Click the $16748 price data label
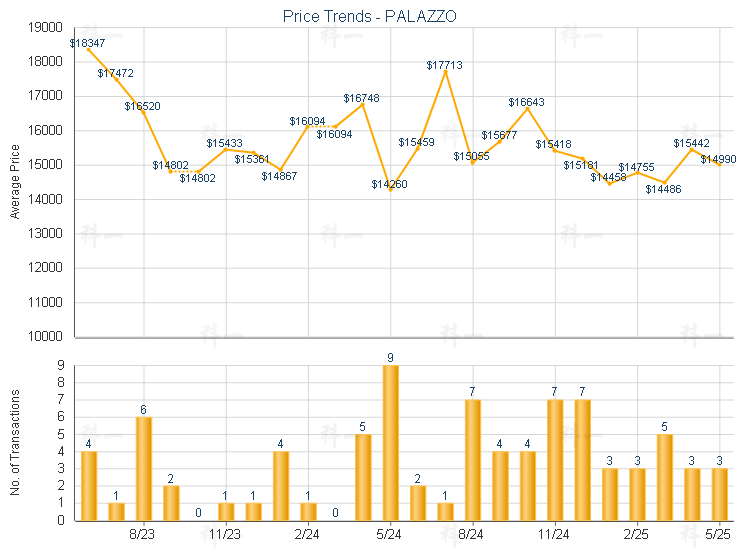Viewport: 740px width, 550px height. pyautogui.click(x=361, y=98)
